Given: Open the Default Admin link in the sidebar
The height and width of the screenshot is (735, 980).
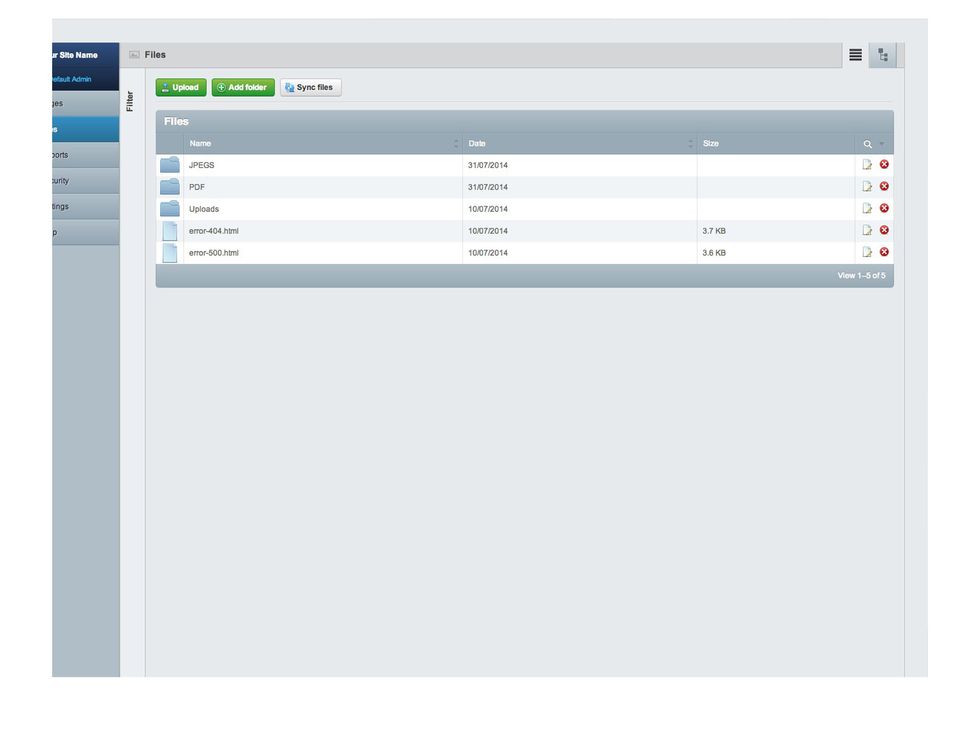Looking at the screenshot, I should tap(72, 79).
